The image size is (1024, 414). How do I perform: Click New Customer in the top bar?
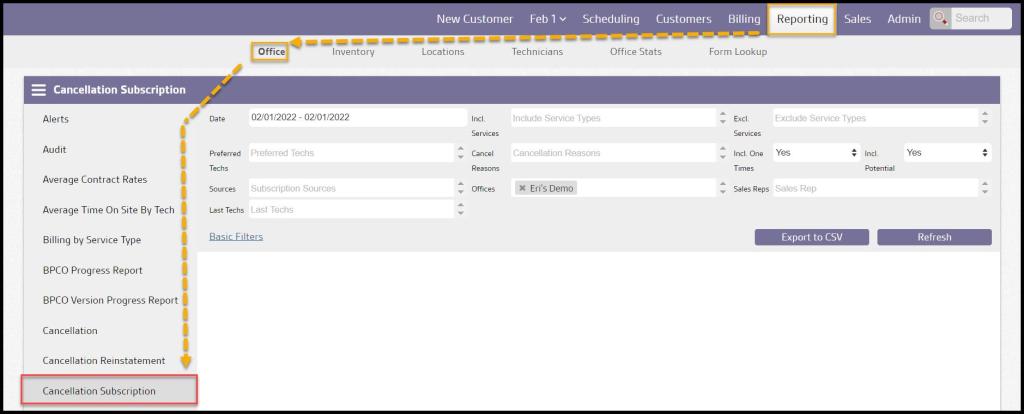(x=474, y=19)
